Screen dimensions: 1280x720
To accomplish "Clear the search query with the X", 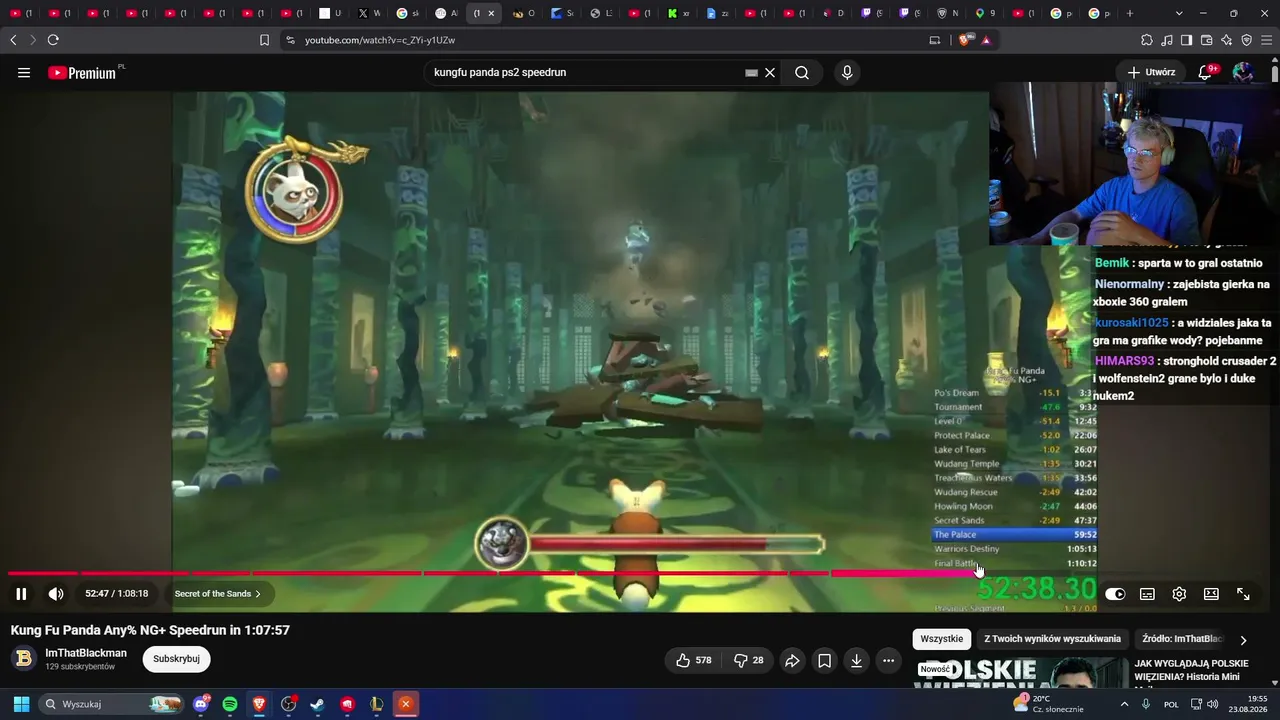I will [x=770, y=73].
